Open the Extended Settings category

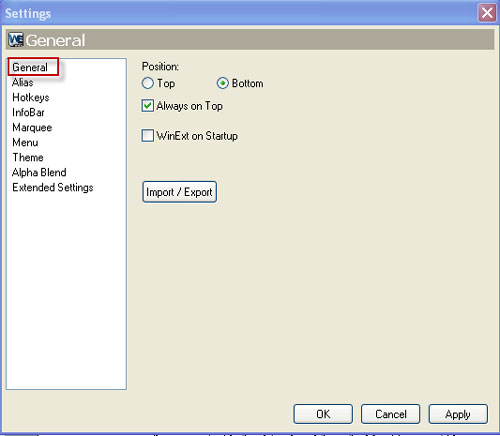[x=53, y=187]
